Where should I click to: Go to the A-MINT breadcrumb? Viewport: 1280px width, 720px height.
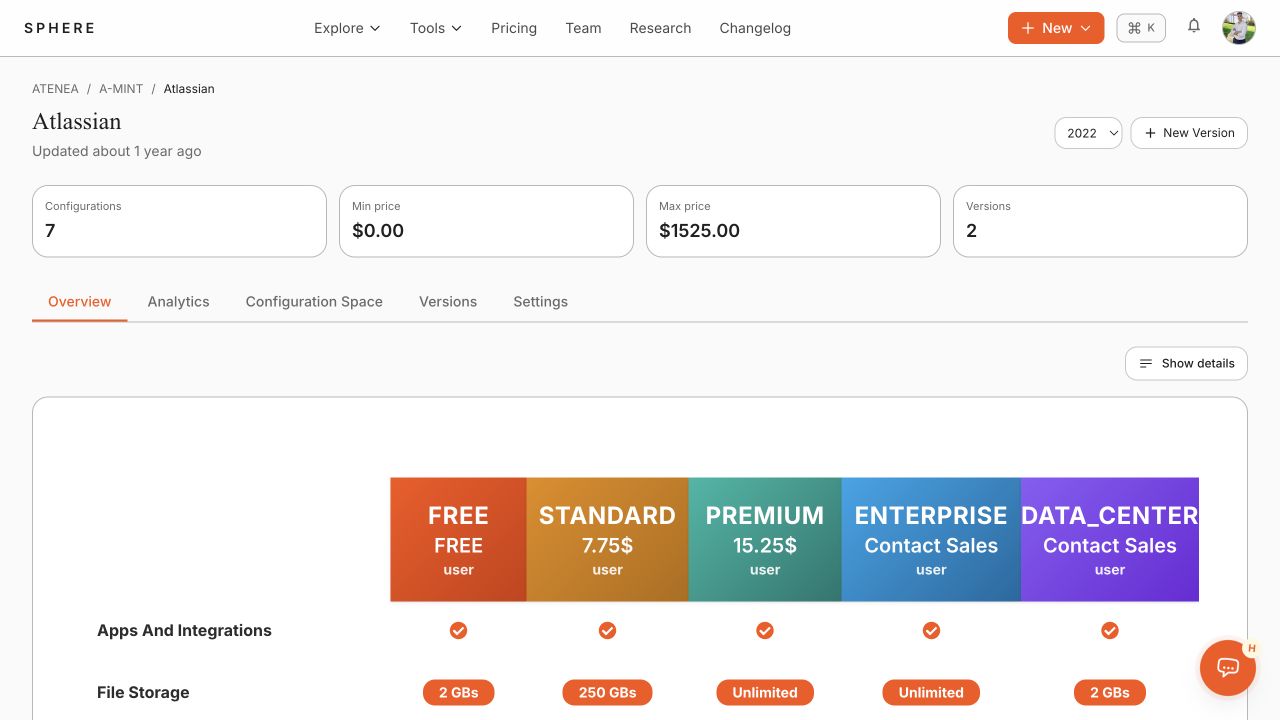tap(121, 89)
